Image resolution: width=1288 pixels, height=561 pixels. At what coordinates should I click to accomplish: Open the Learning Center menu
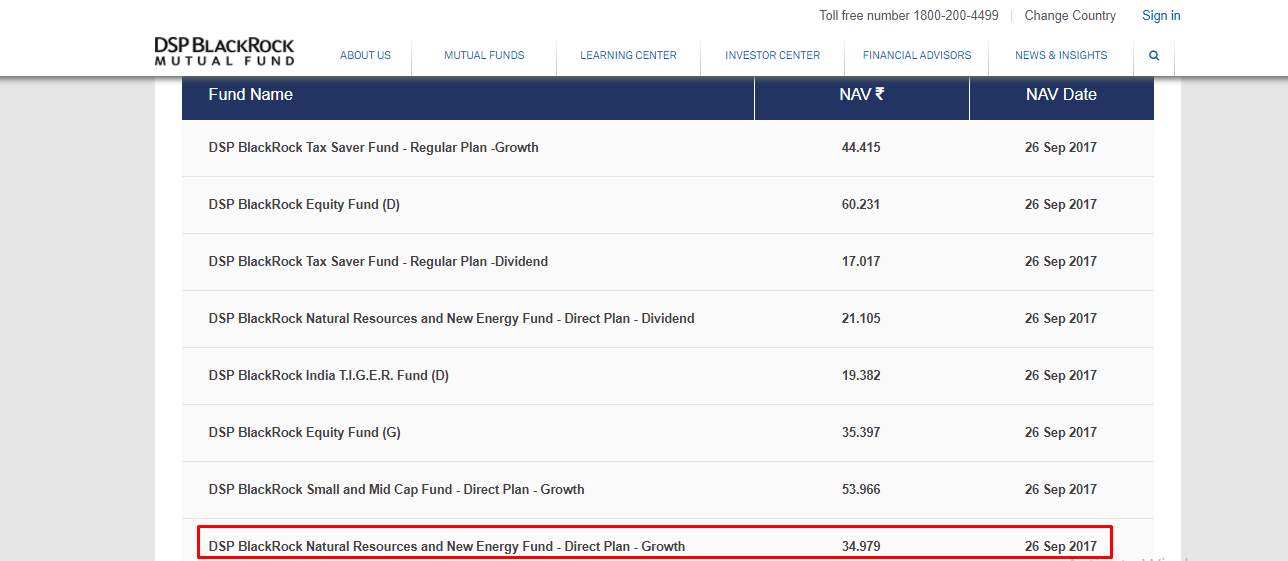tap(628, 56)
